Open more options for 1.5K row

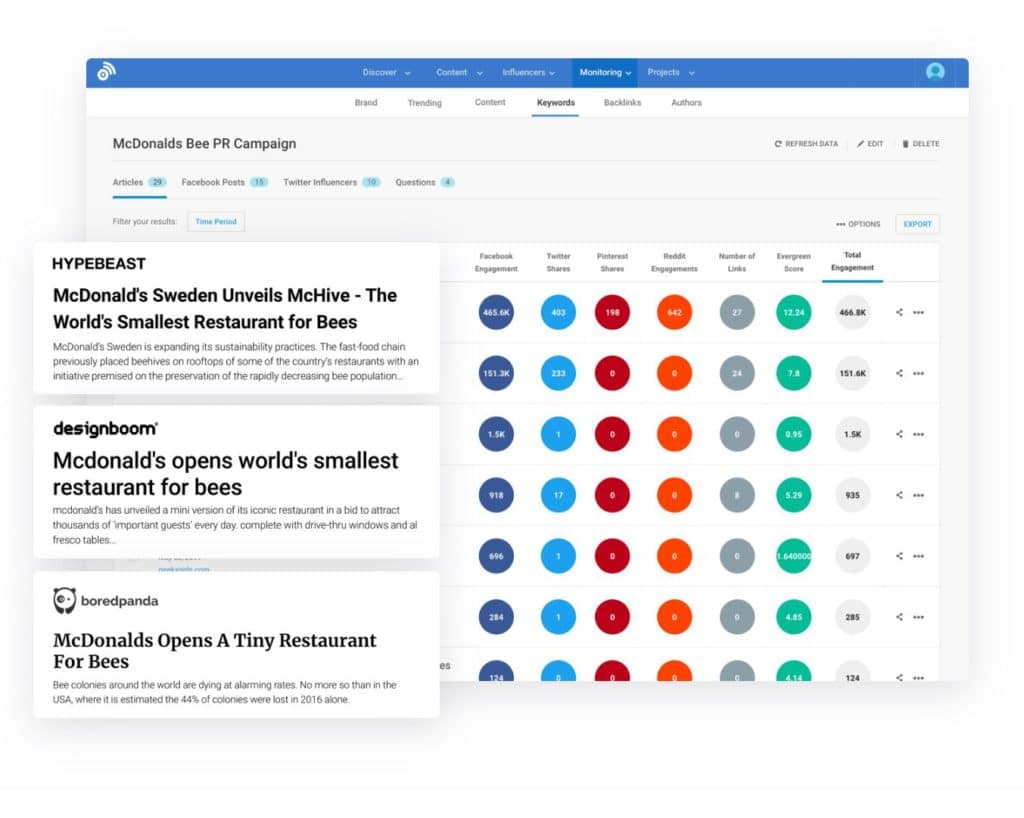coord(918,434)
